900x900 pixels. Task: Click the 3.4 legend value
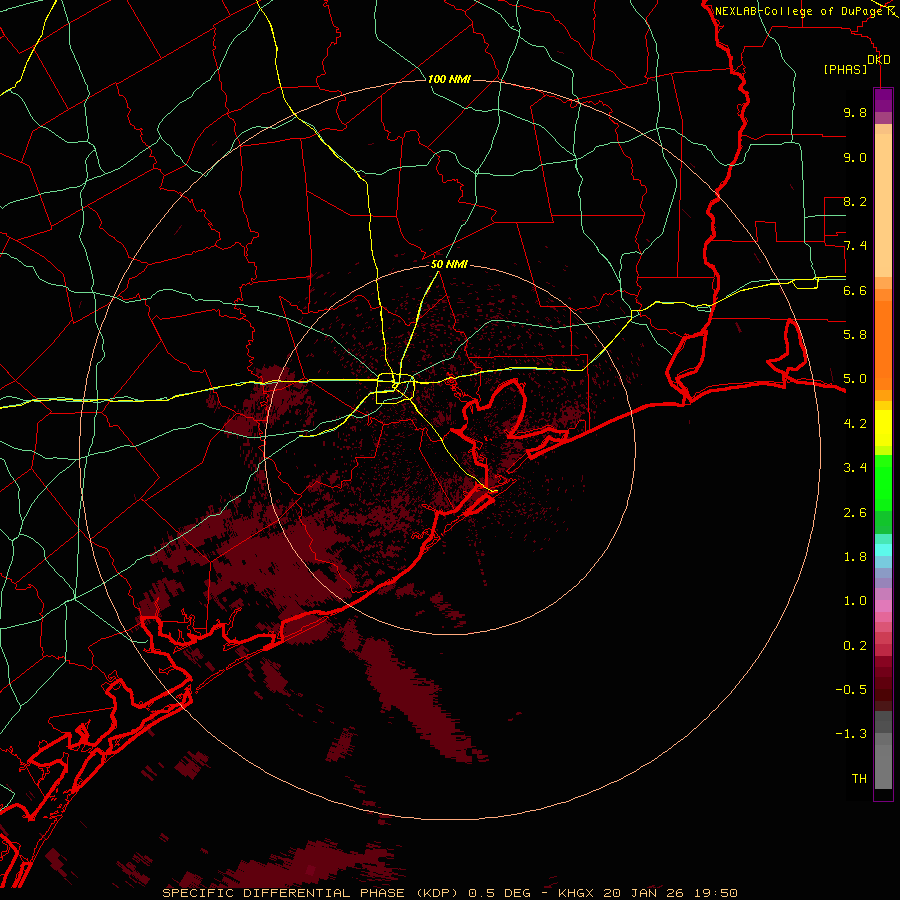tap(855, 468)
